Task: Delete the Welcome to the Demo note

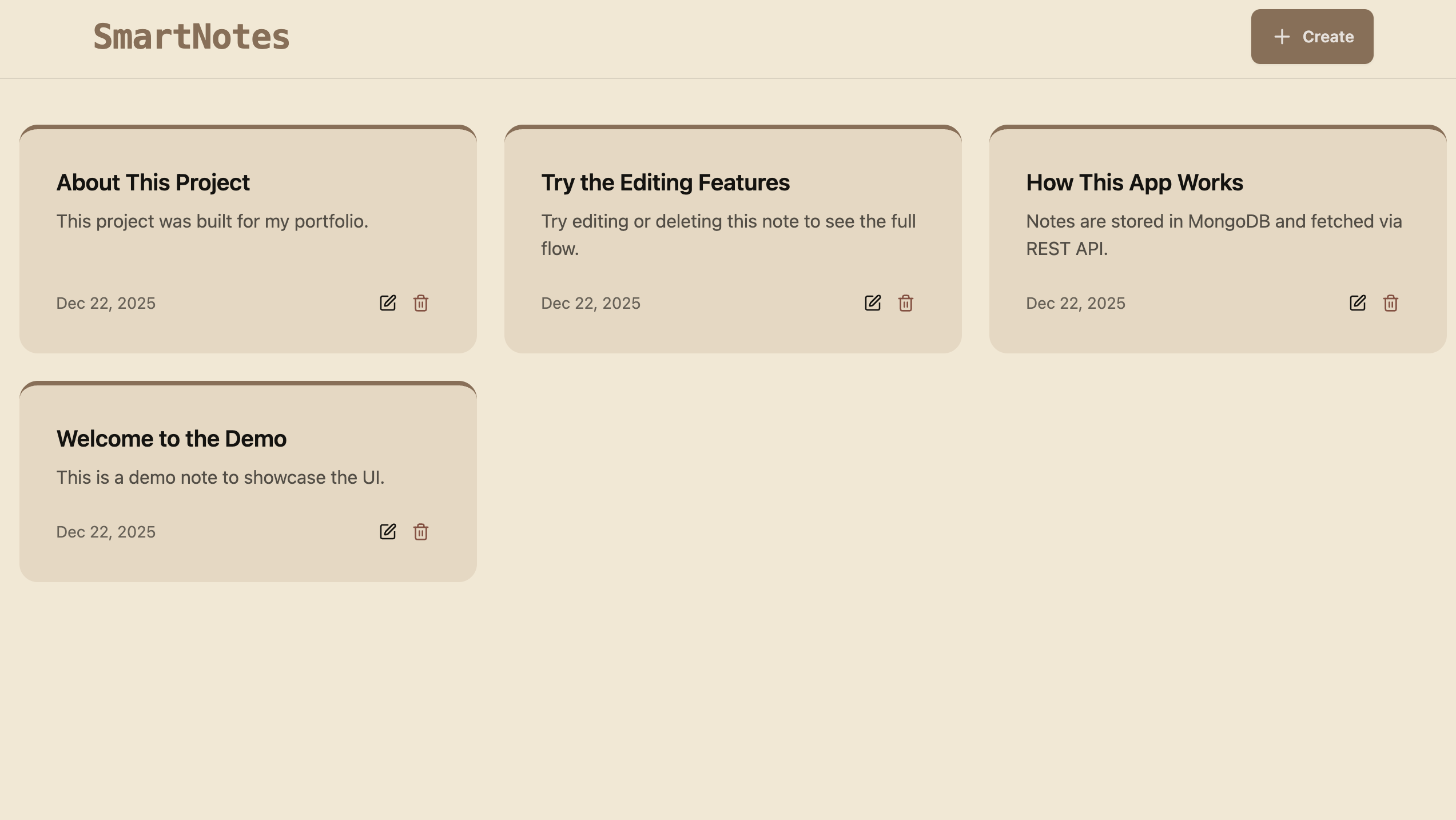Action: tap(421, 532)
